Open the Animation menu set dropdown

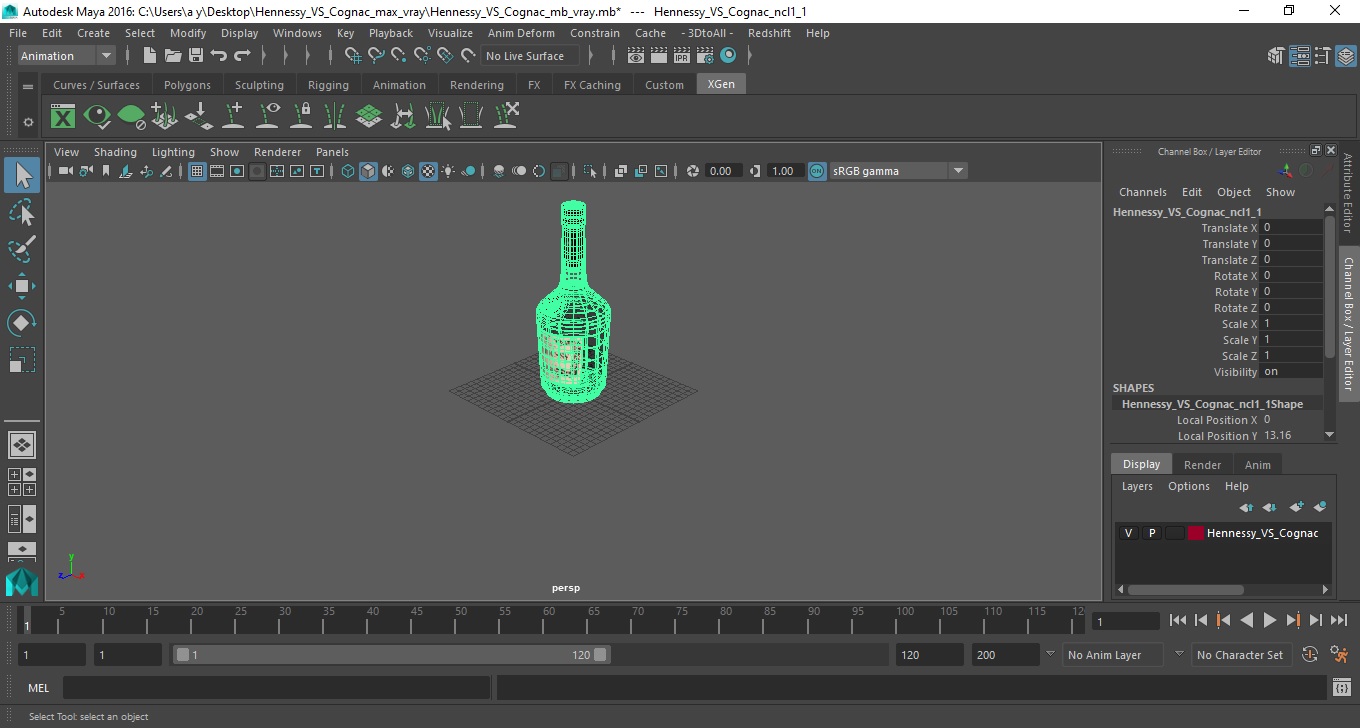click(x=67, y=56)
